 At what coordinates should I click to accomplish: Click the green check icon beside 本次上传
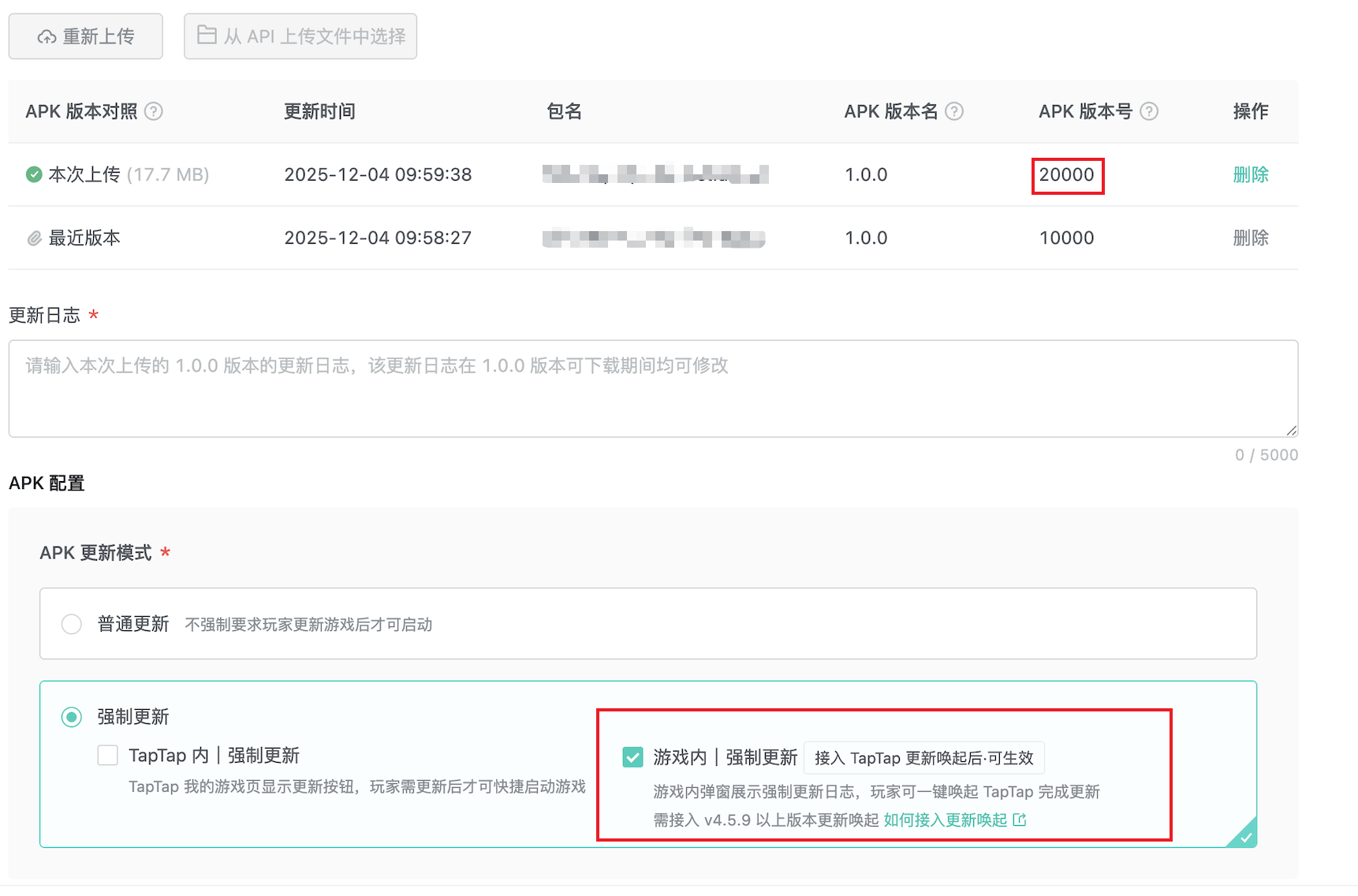point(33,174)
